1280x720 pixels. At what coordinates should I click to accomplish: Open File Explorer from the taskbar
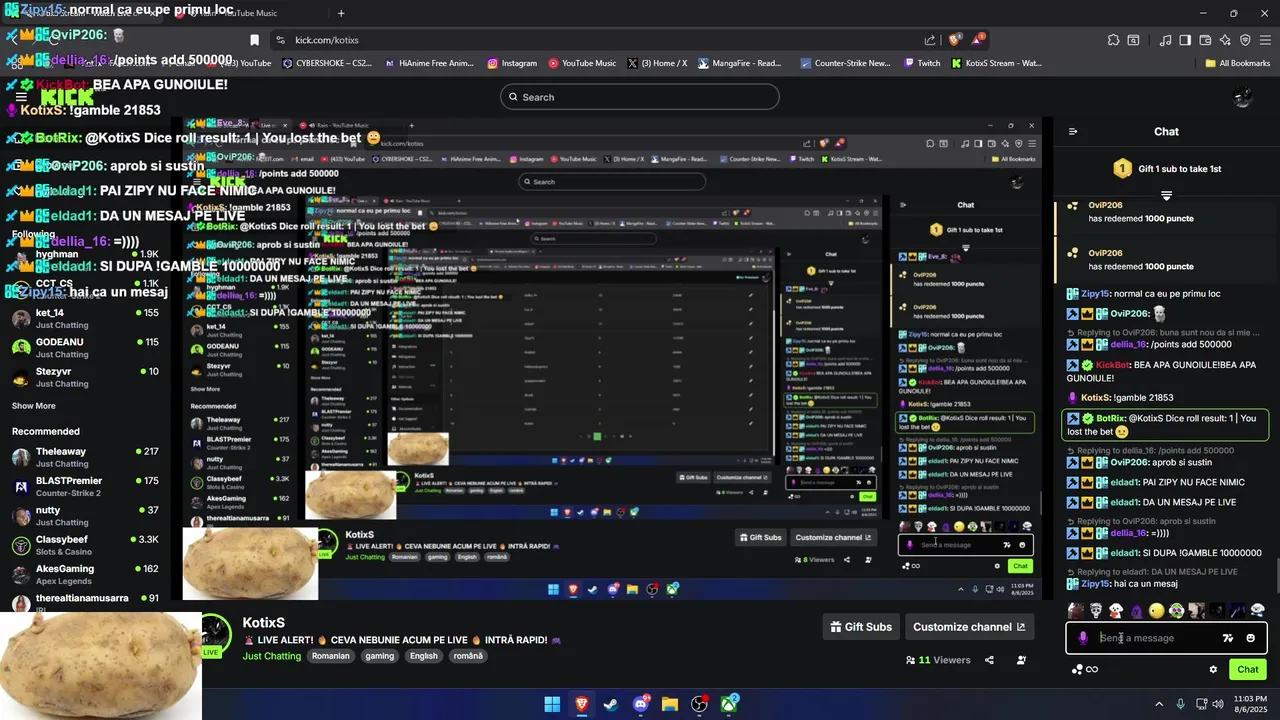(x=670, y=704)
